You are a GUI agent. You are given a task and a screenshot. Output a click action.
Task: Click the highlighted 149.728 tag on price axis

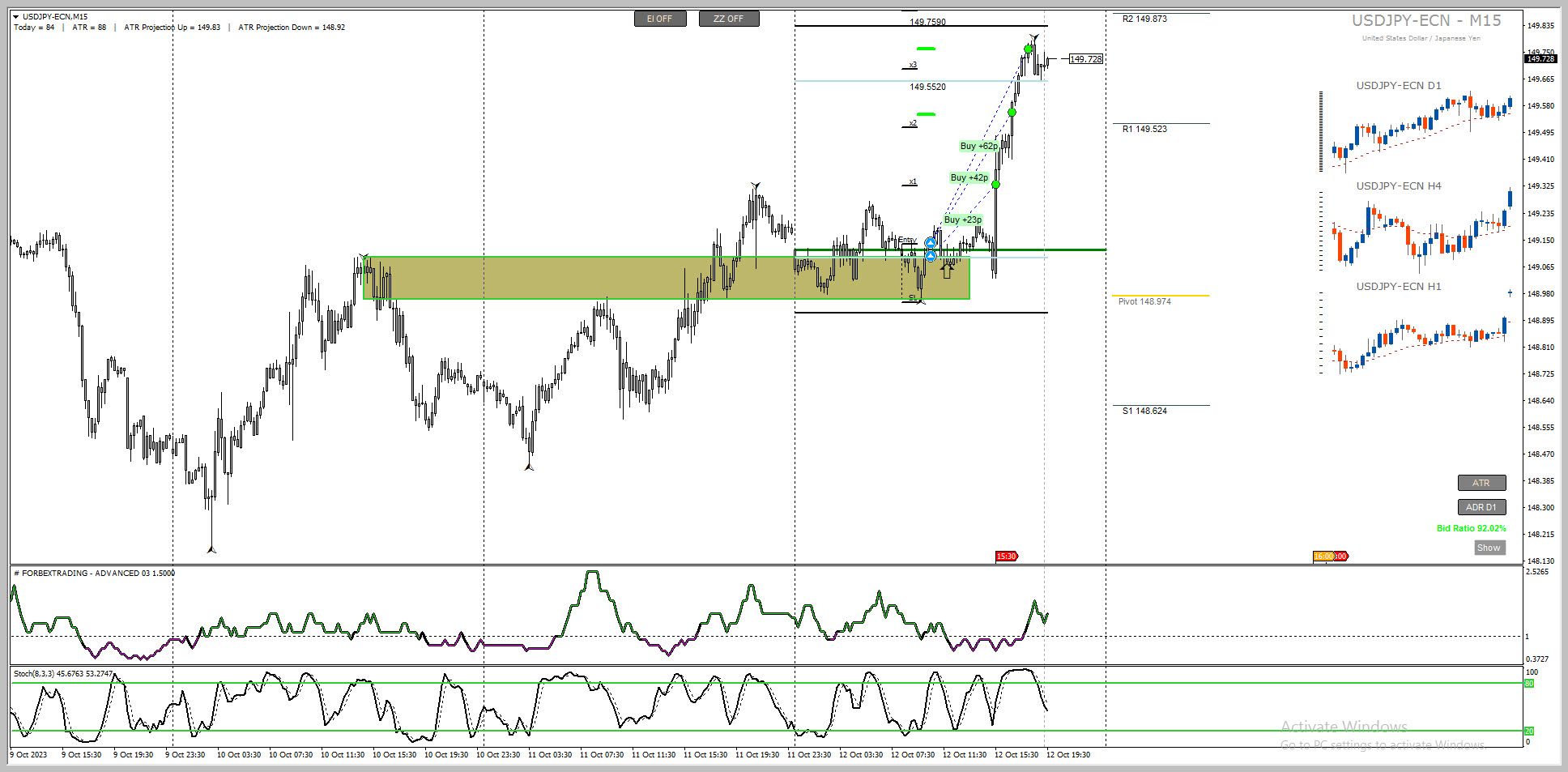1540,58
